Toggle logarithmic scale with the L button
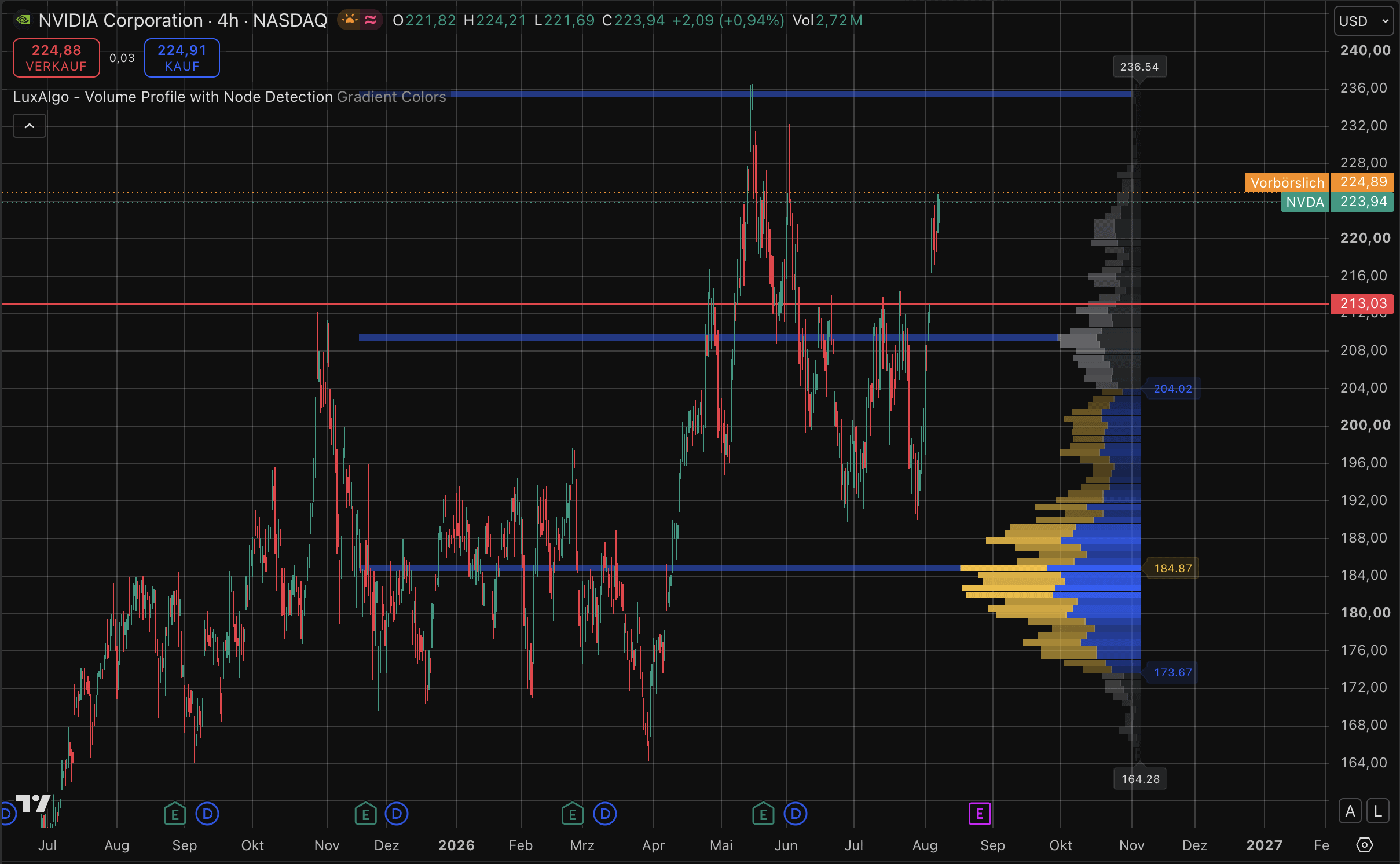This screenshot has width=1400, height=864. (1378, 811)
